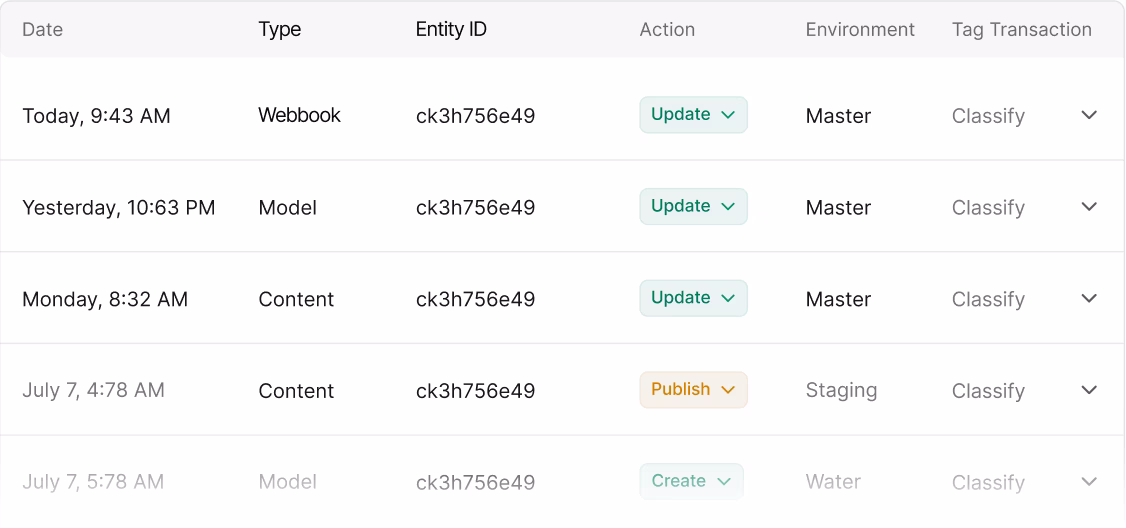Viewport: 1126px width, 528px height.
Task: Expand the Monday 8:32 AM row chevron
Action: pos(1090,299)
